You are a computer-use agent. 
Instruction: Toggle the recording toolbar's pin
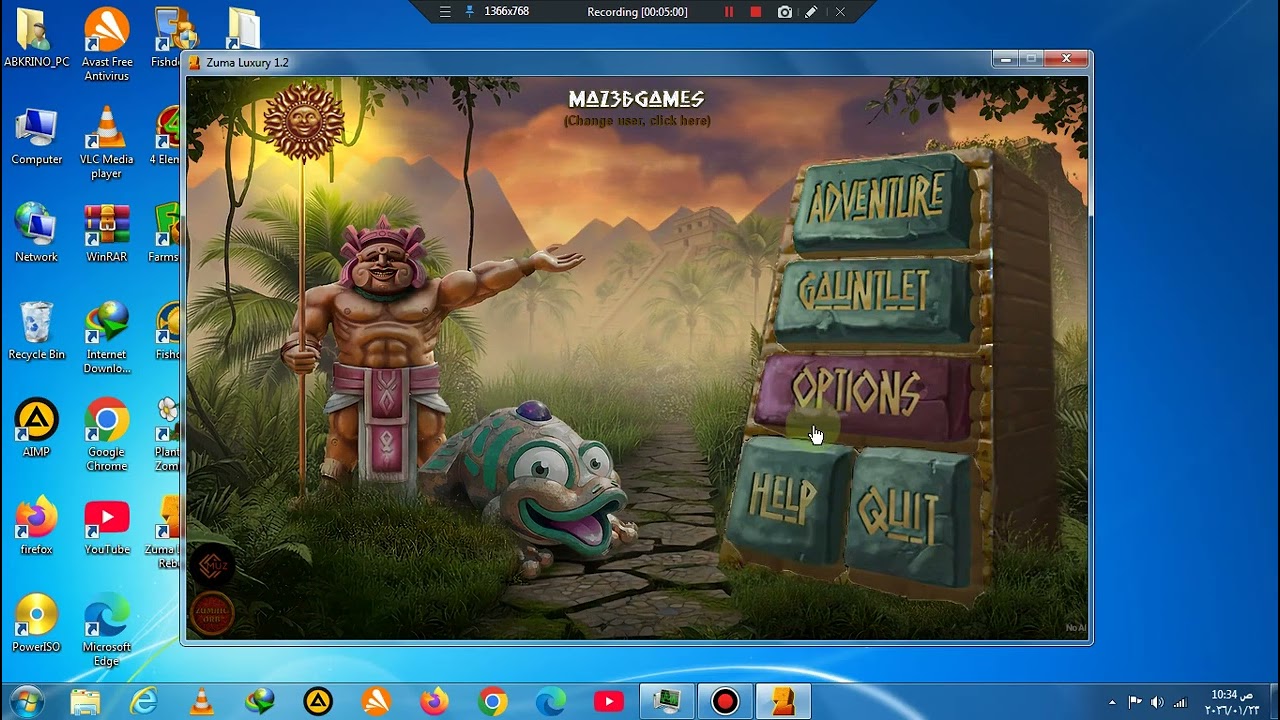tap(470, 12)
